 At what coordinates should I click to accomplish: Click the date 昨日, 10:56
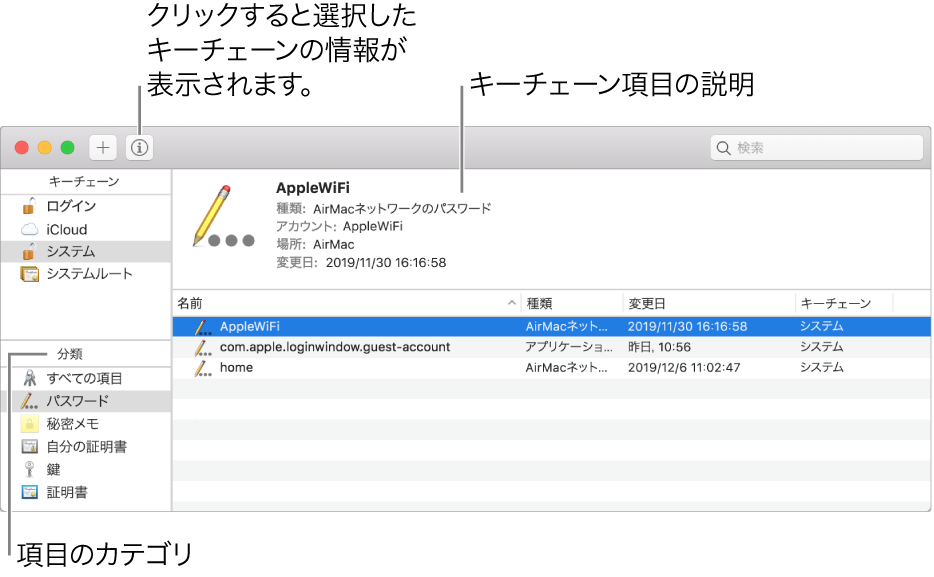click(659, 347)
